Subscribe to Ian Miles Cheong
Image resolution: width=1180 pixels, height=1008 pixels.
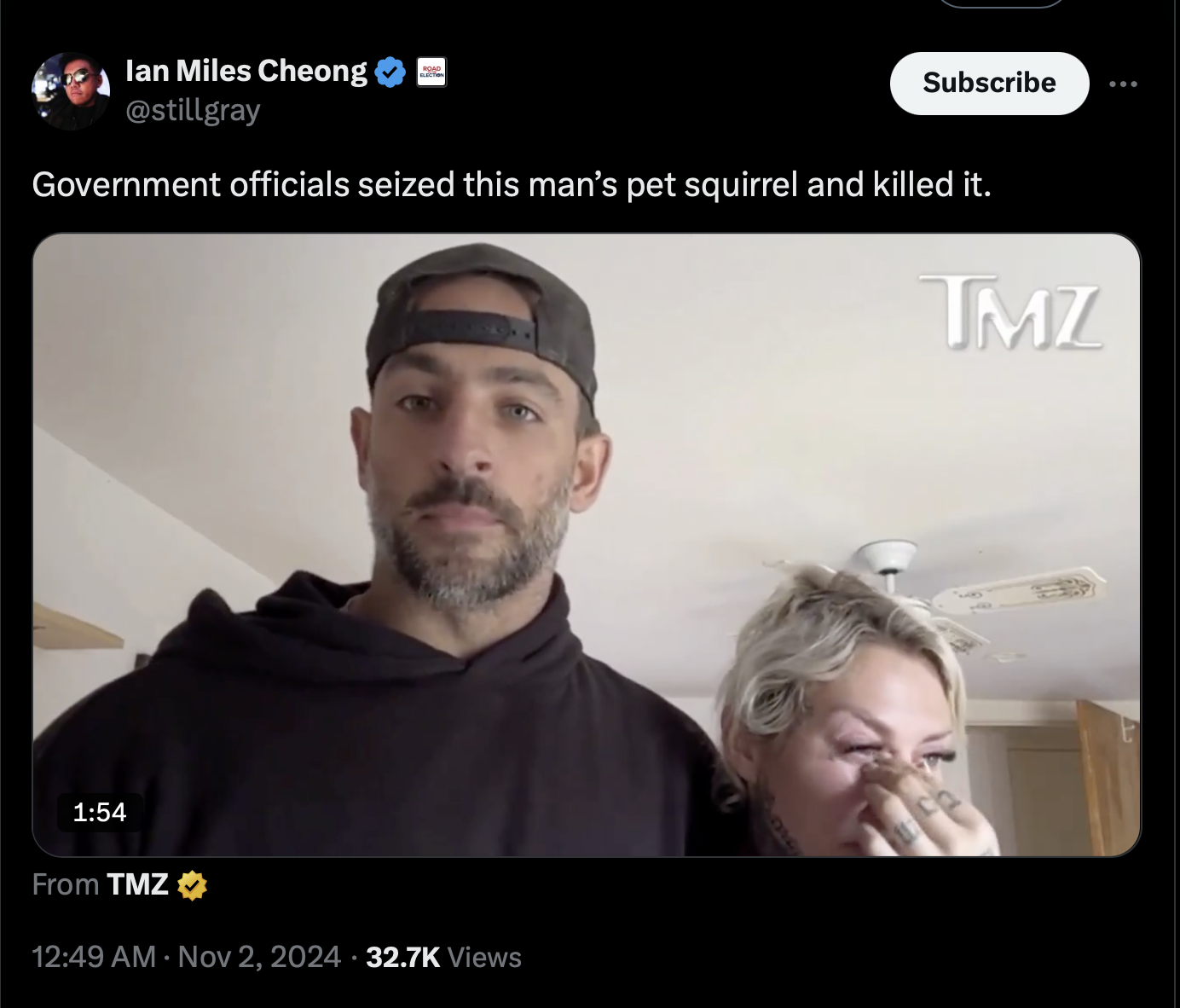click(x=989, y=83)
